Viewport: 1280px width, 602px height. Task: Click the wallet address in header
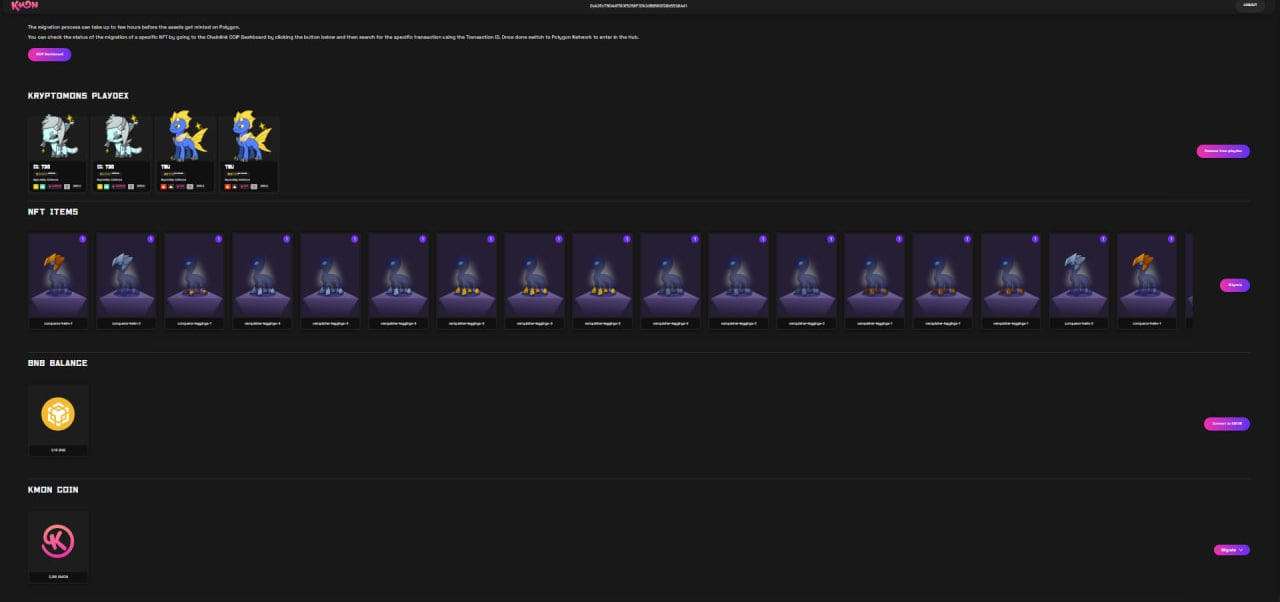639,6
